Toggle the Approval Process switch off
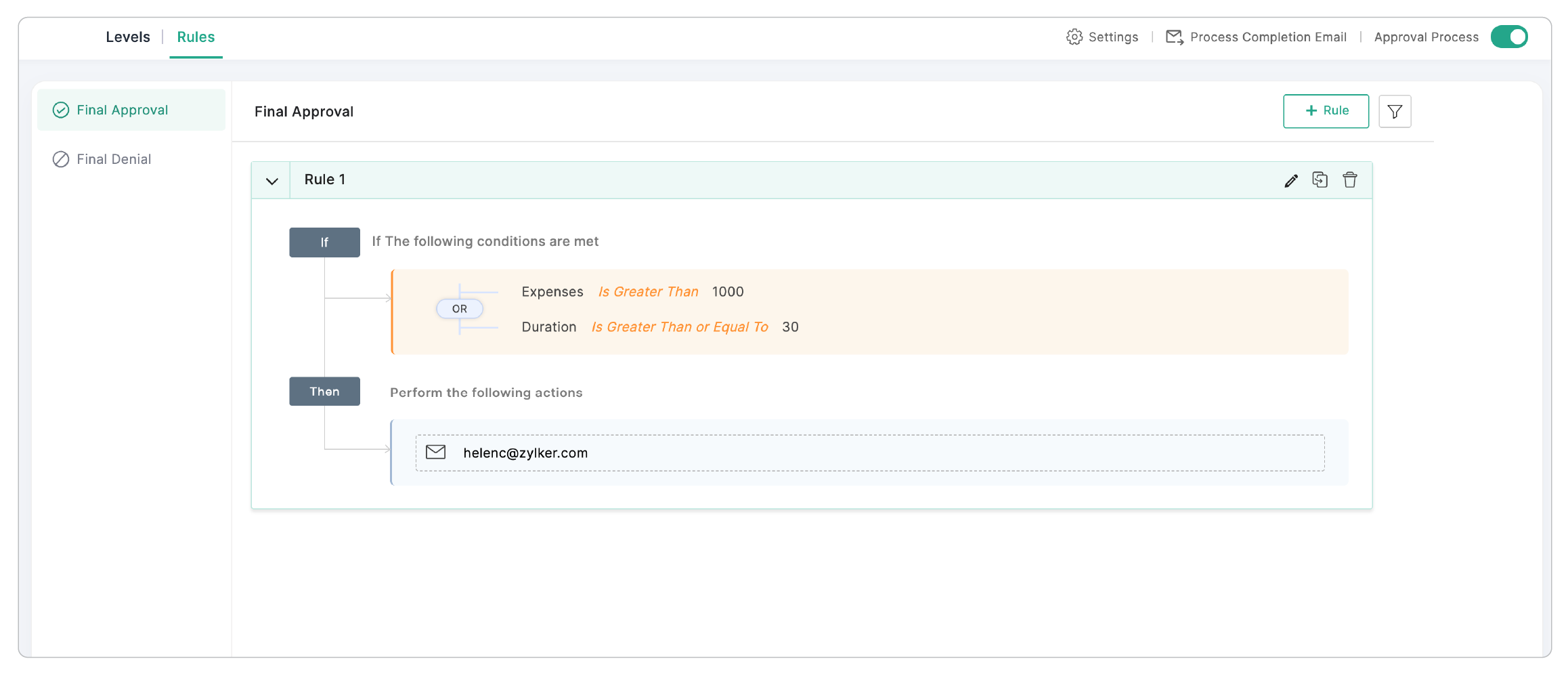 (1508, 37)
